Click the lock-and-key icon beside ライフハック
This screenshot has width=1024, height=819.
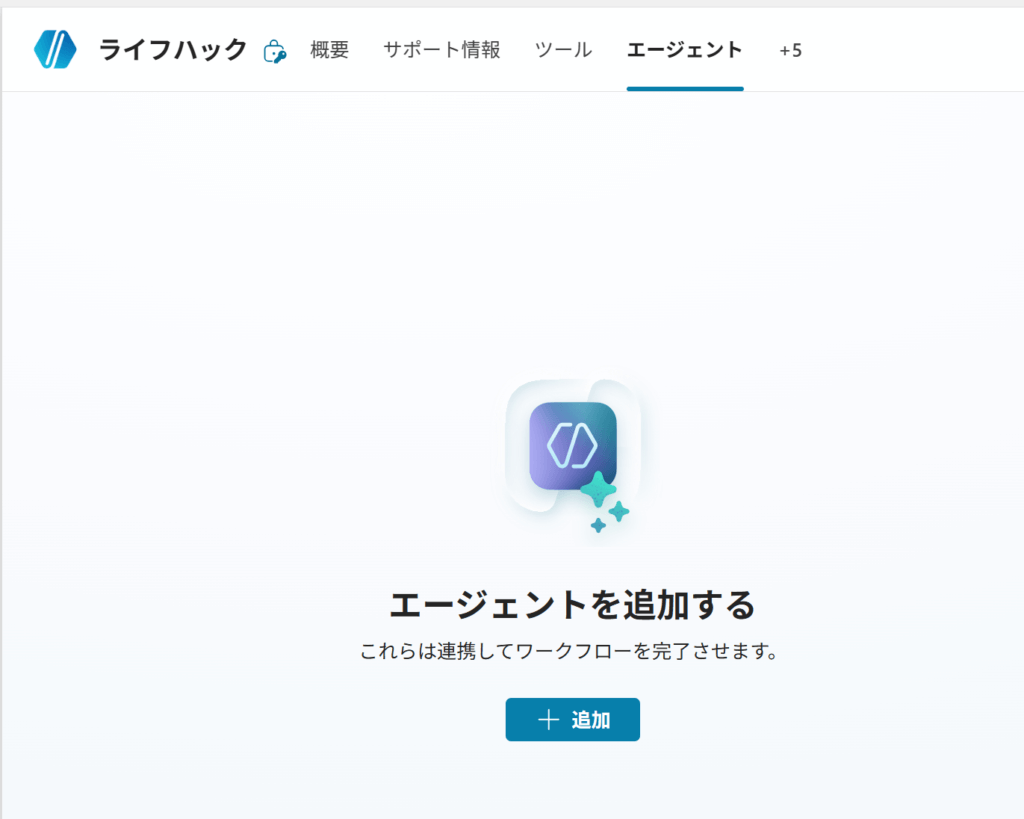click(274, 51)
